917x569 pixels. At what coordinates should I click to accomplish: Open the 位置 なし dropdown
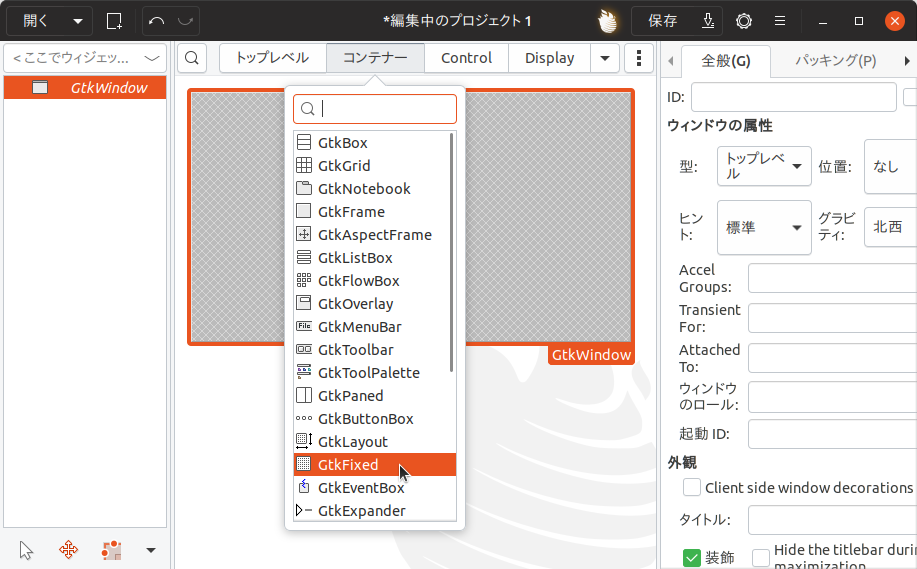[x=890, y=166]
